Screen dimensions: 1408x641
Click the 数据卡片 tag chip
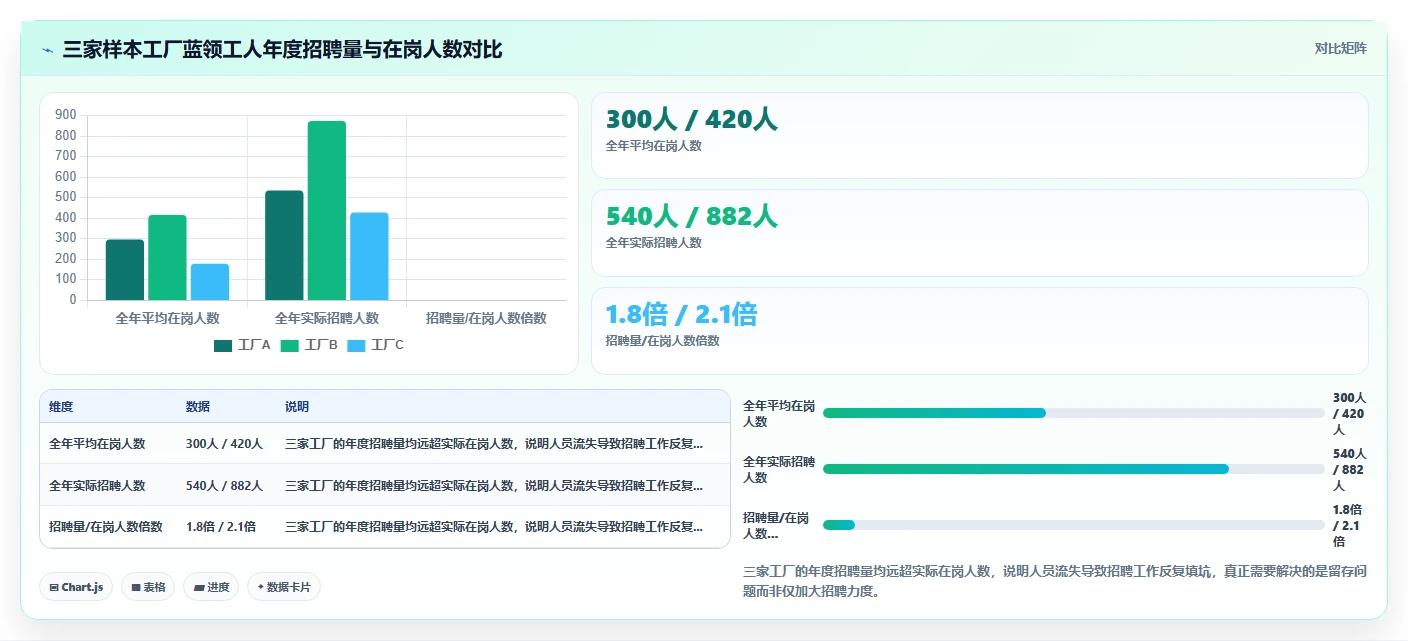284,587
